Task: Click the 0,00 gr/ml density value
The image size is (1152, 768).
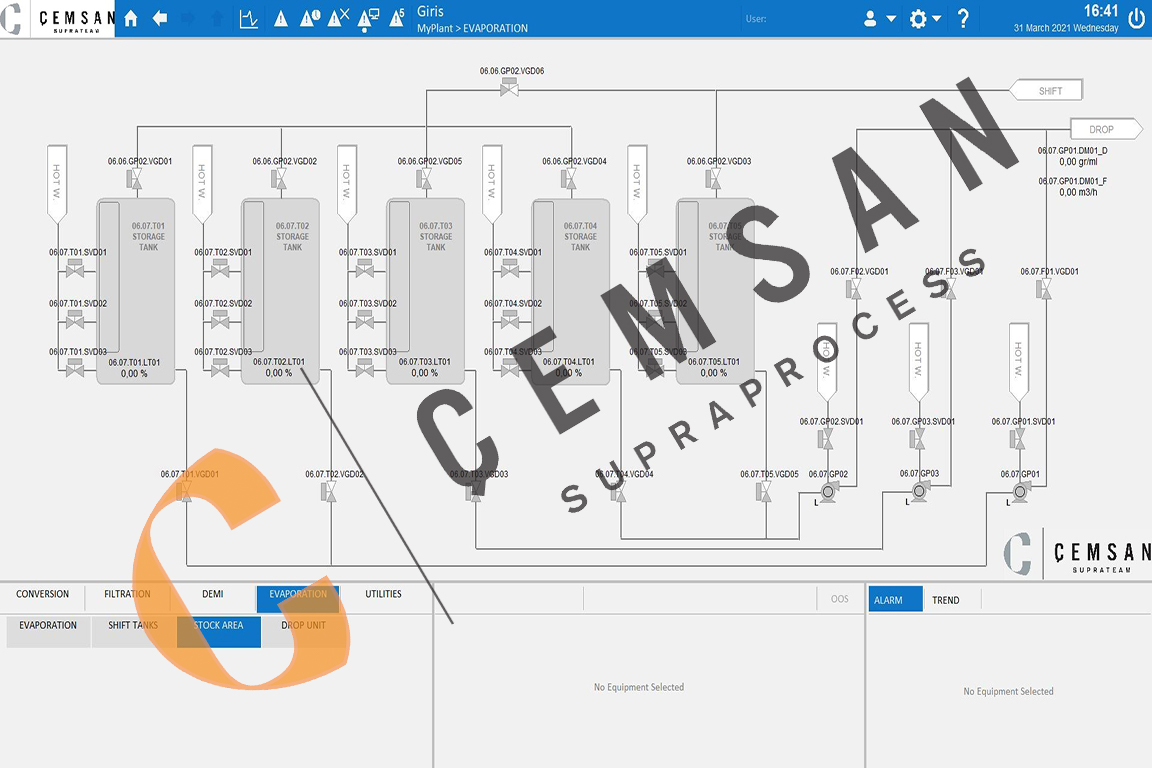Action: 1078,162
